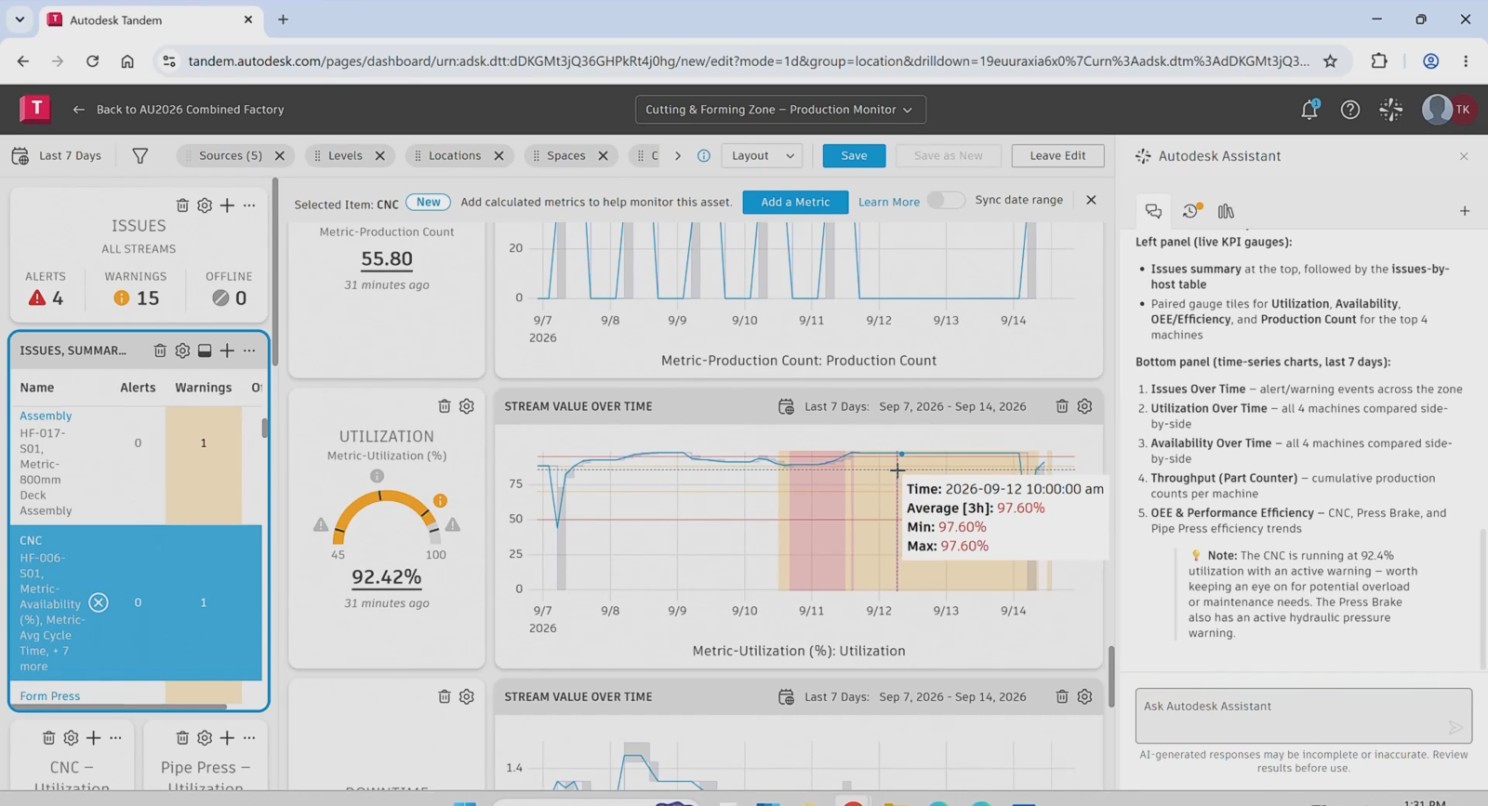Image resolution: width=1488 pixels, height=806 pixels.
Task: Open settings of Utilization stream chart
Action: (x=1084, y=406)
